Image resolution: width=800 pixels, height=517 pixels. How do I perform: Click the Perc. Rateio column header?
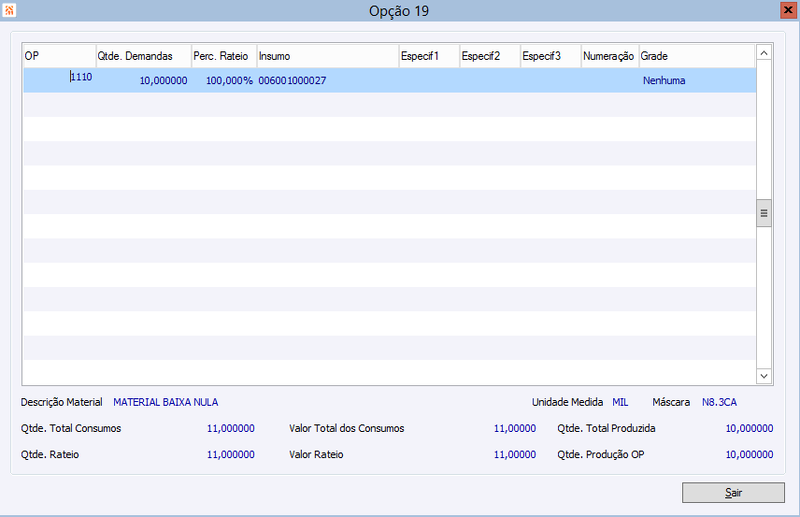tap(224, 56)
